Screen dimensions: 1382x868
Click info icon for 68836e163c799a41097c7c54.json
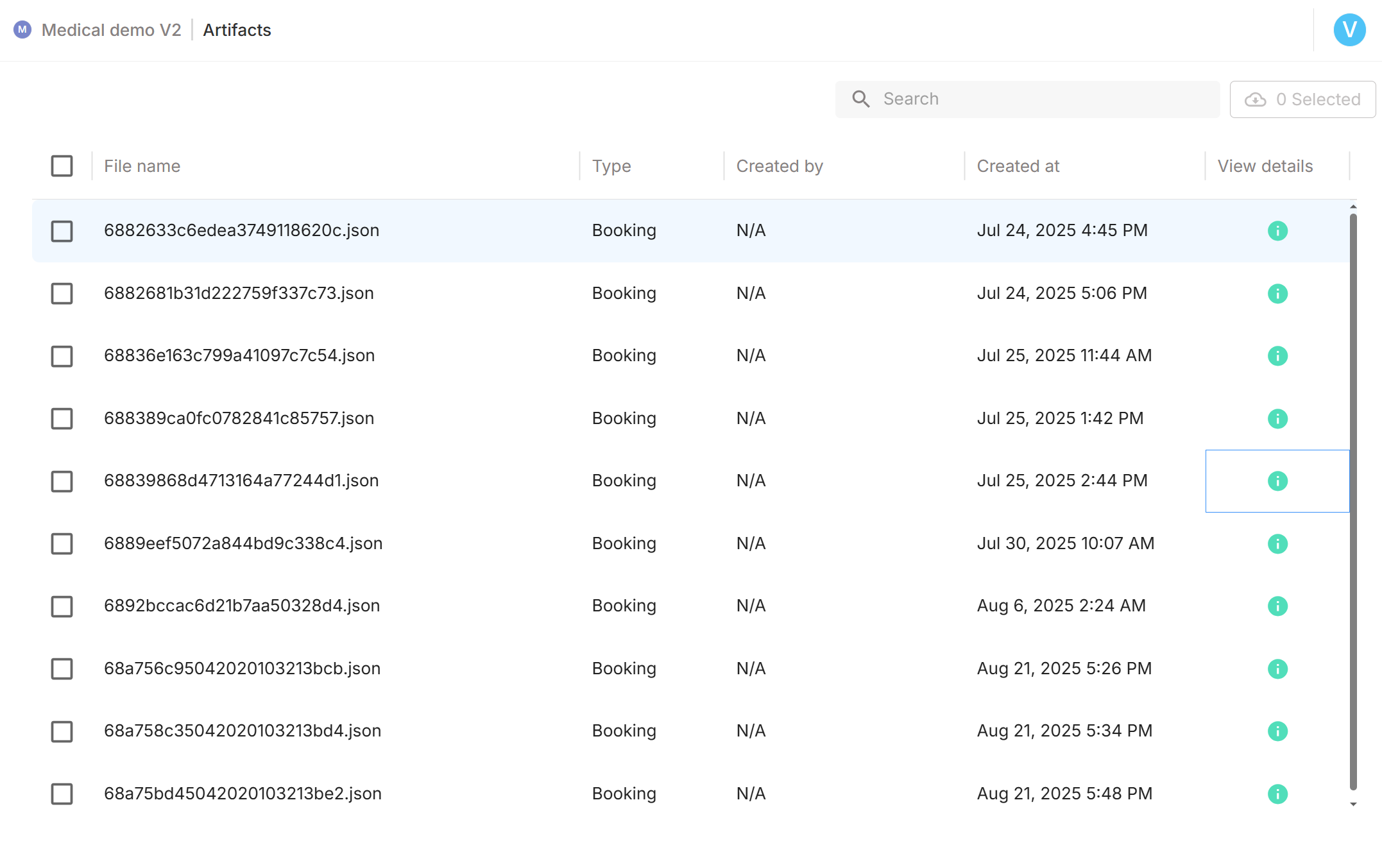(1277, 356)
